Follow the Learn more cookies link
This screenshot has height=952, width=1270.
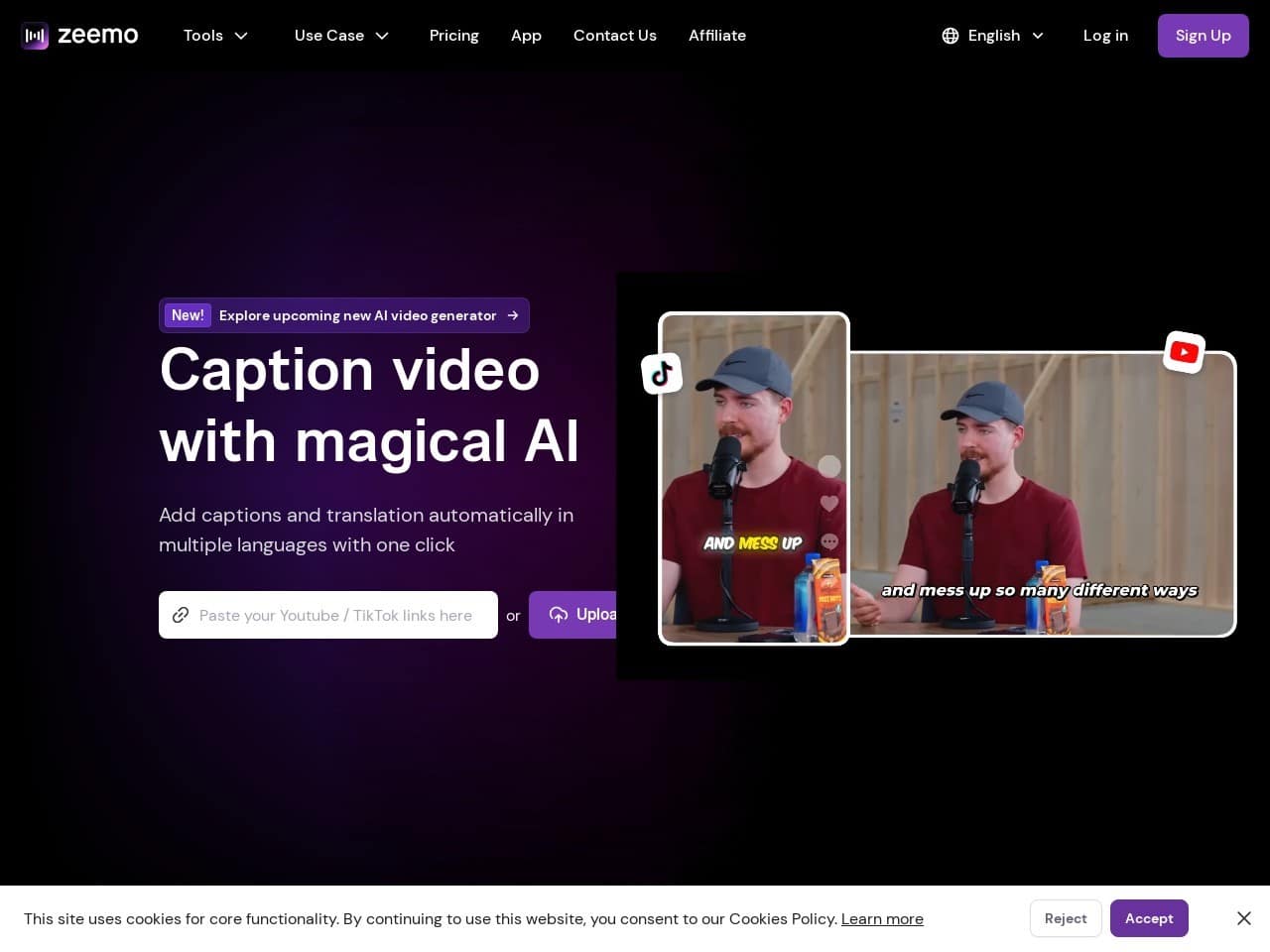coord(881,918)
